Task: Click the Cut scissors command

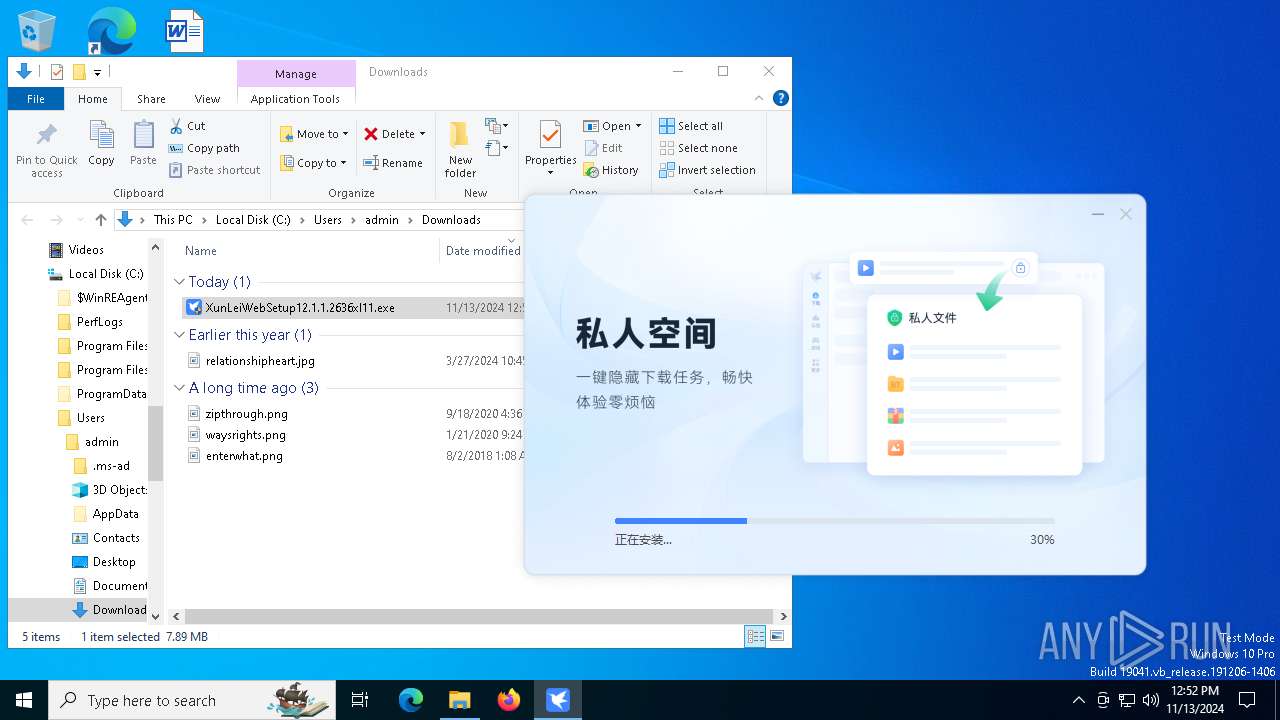Action: [187, 126]
